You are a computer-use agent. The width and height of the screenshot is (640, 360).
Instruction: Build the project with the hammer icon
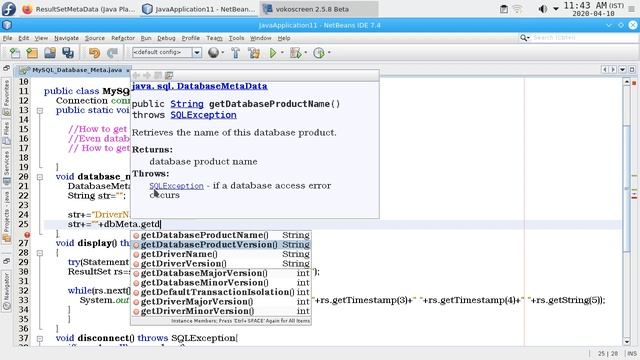tap(236, 53)
